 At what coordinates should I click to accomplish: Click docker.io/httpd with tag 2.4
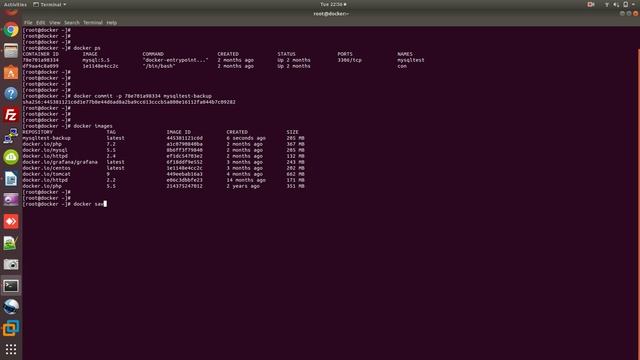[45, 156]
